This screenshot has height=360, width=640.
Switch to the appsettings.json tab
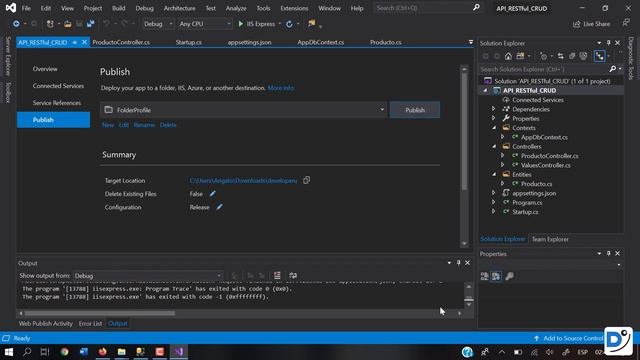click(x=249, y=42)
